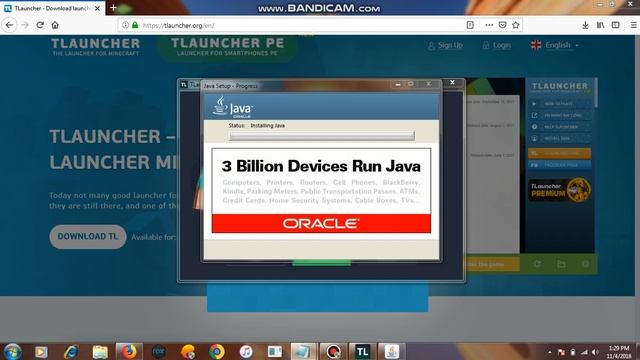Open Google Chrome from taskbar

pos(217,352)
